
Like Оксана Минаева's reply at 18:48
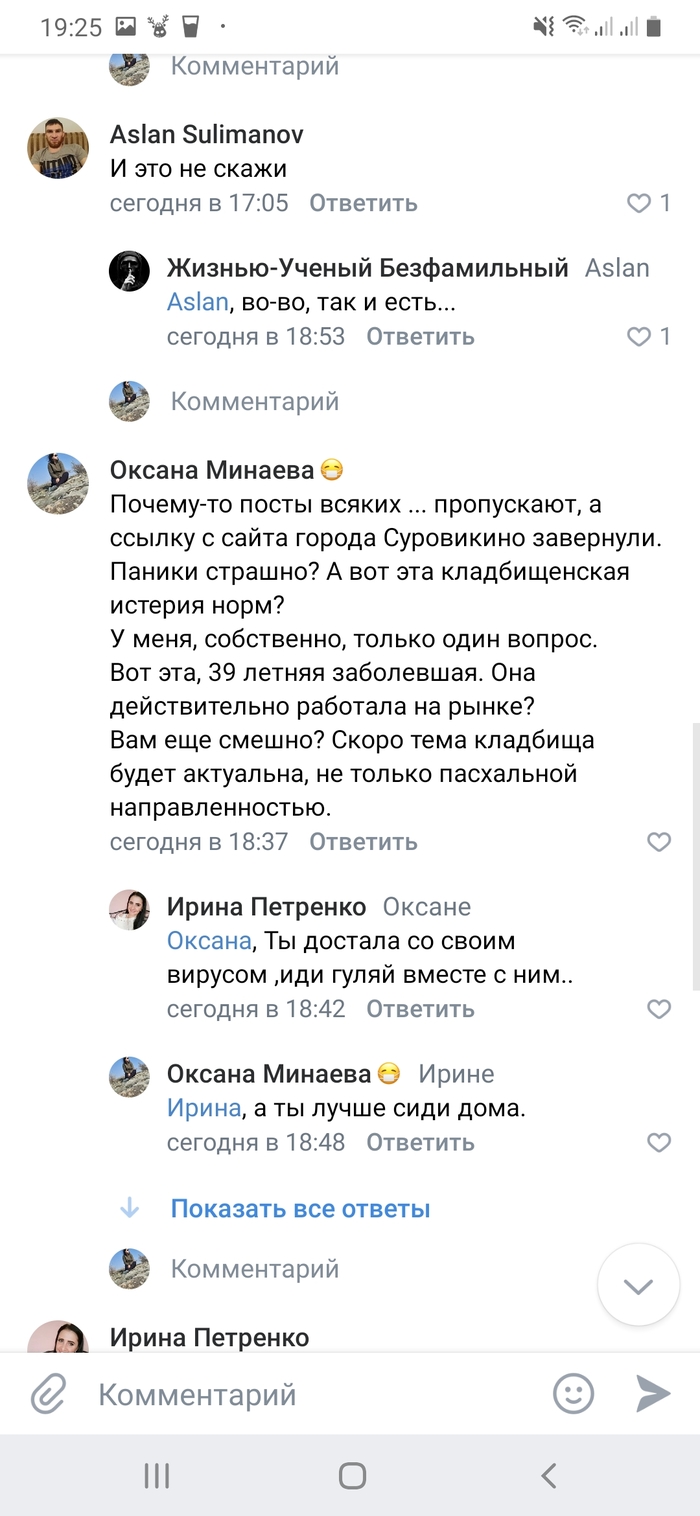pos(659,1142)
